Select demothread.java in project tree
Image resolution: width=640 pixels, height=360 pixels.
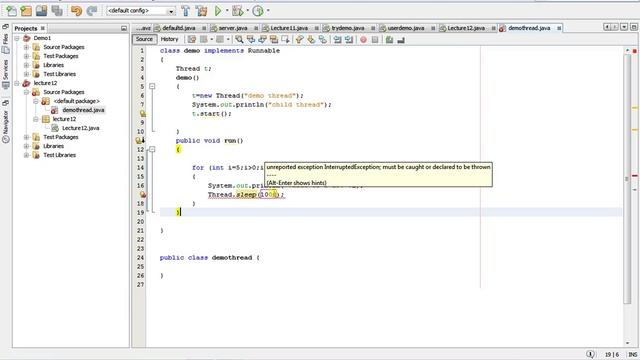coord(83,110)
